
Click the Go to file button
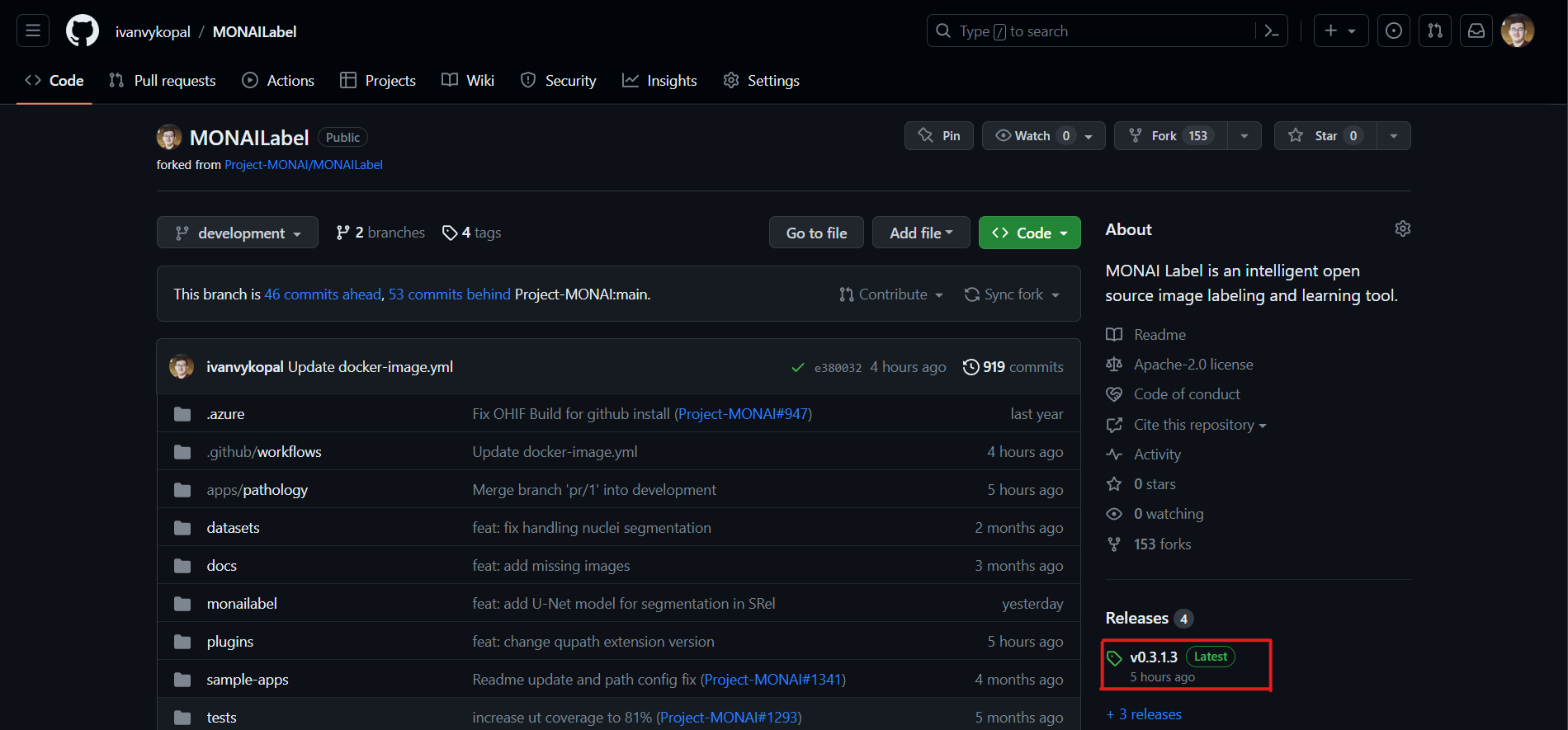[x=816, y=233]
